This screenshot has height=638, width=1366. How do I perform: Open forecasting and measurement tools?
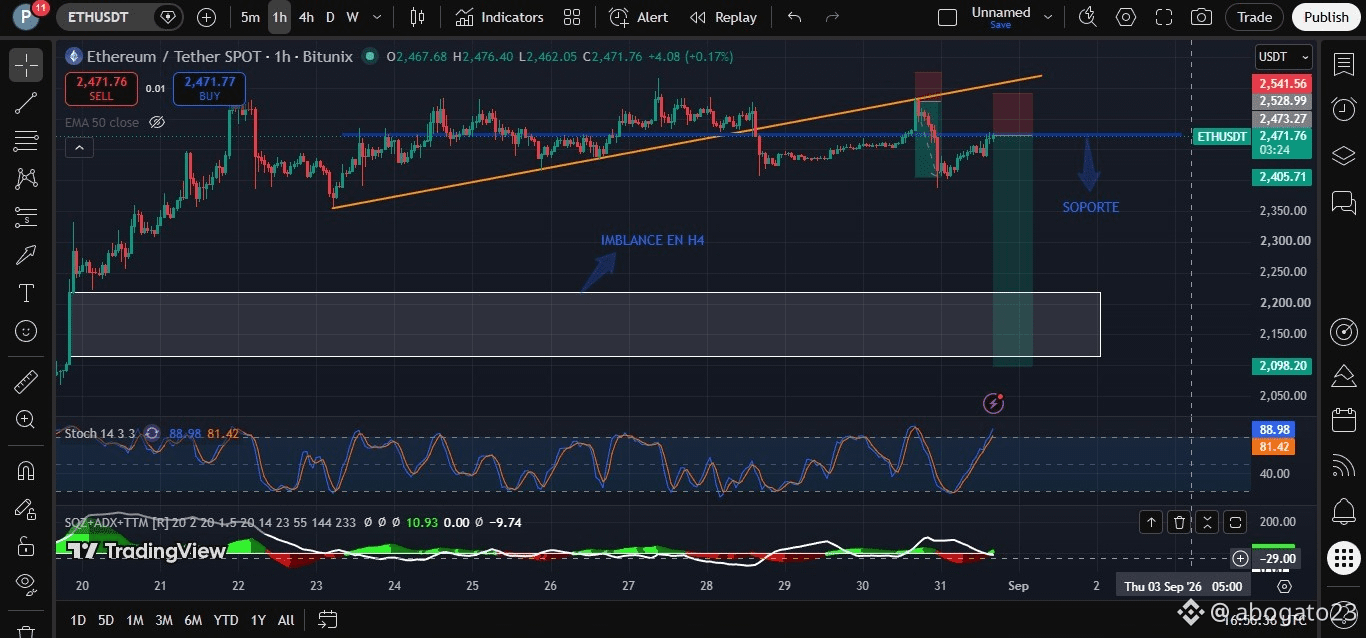click(x=26, y=217)
